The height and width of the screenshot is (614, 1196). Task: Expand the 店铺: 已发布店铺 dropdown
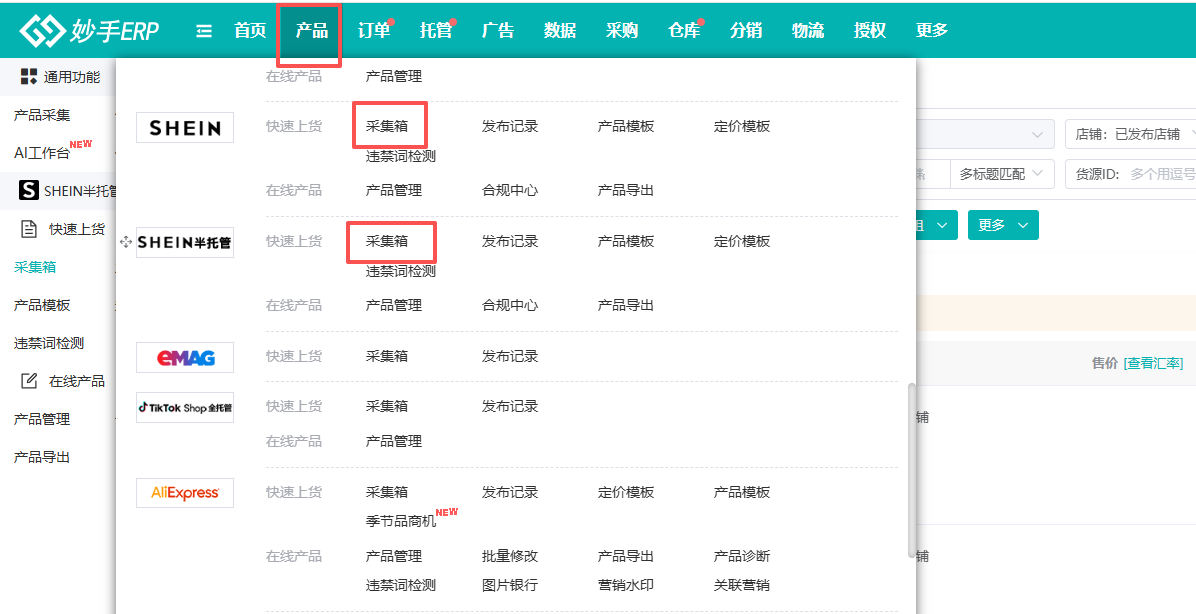[1130, 134]
